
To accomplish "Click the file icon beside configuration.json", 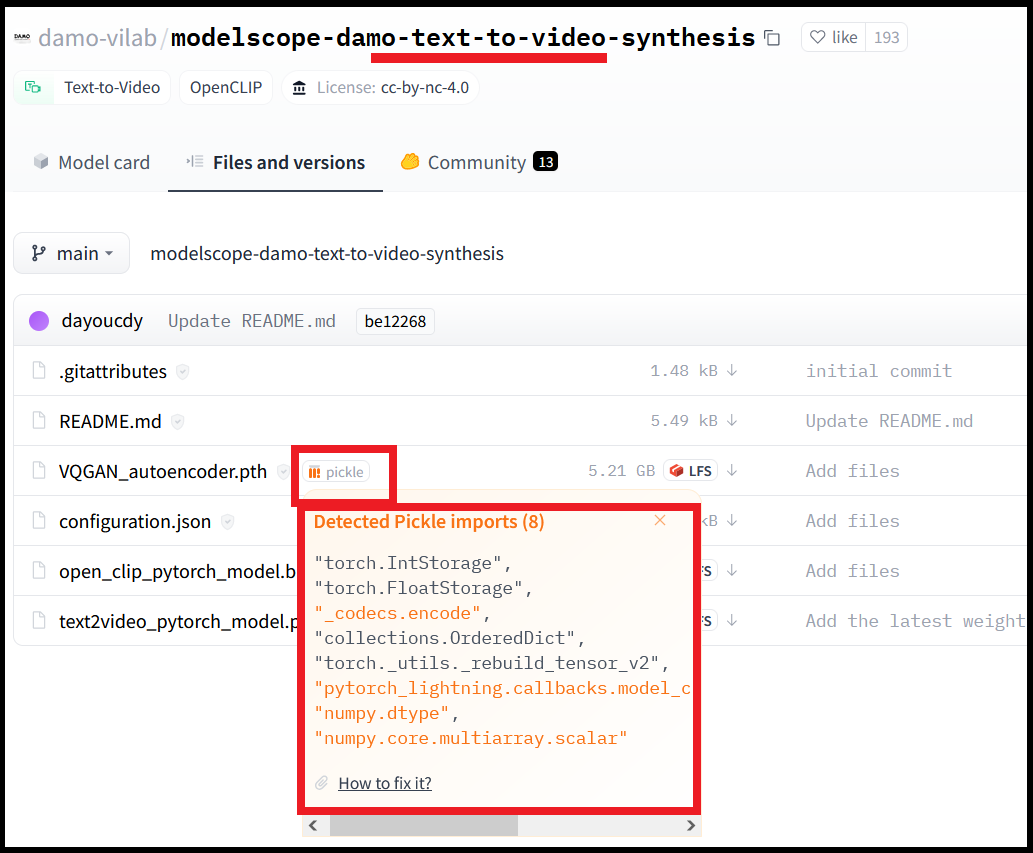I will coord(40,520).
